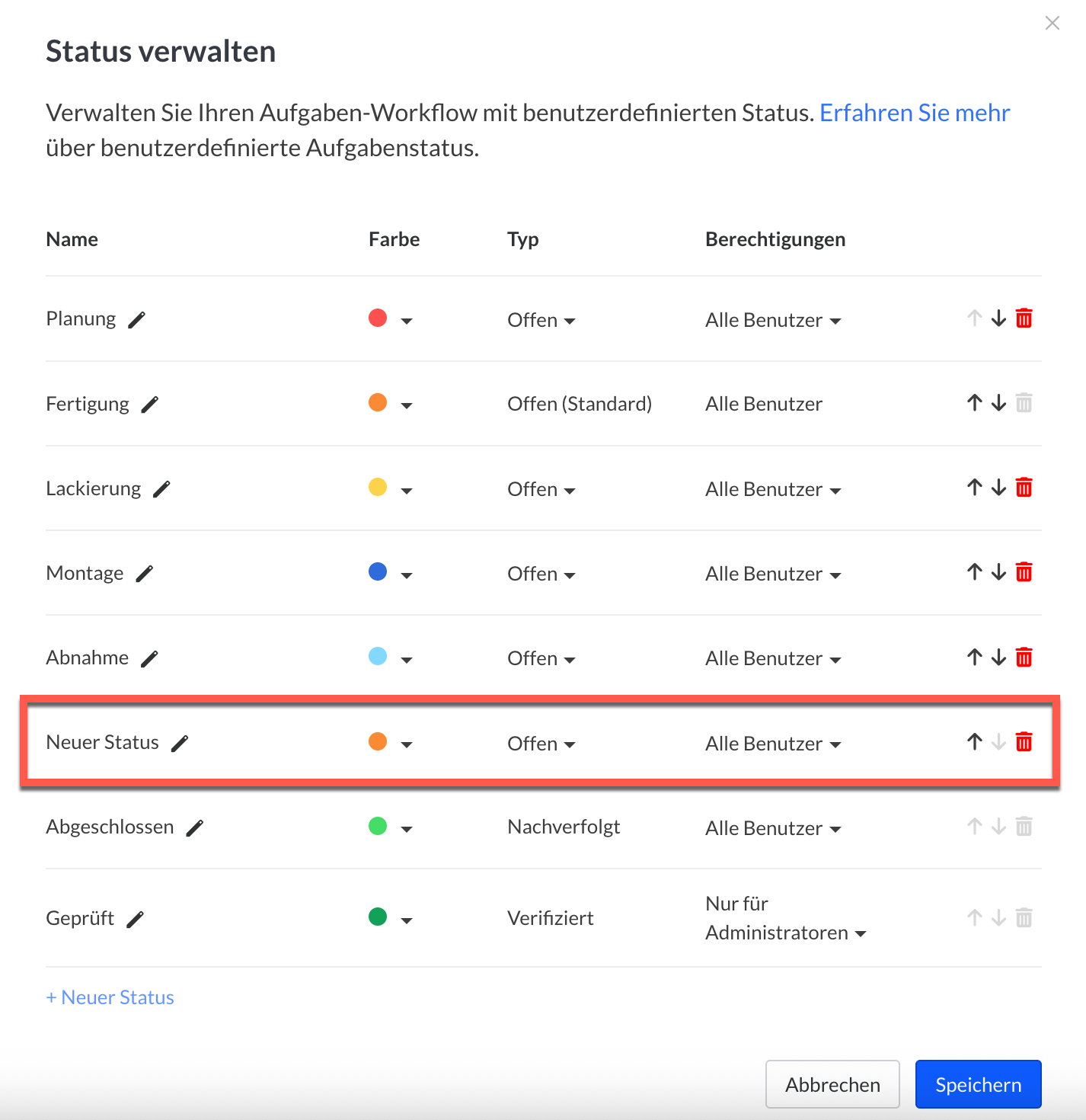Delete the Abnahme status
This screenshot has height=1120, width=1086.
pos(1024,658)
